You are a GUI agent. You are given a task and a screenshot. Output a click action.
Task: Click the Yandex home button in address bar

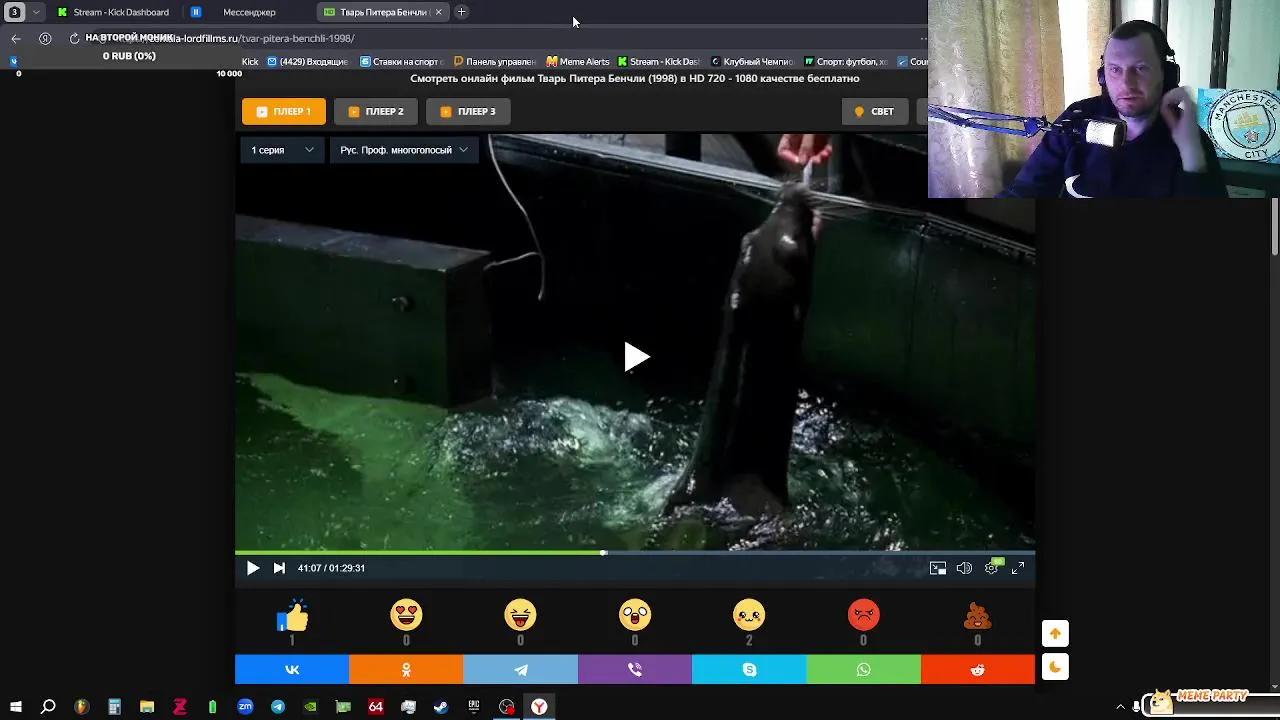click(45, 38)
